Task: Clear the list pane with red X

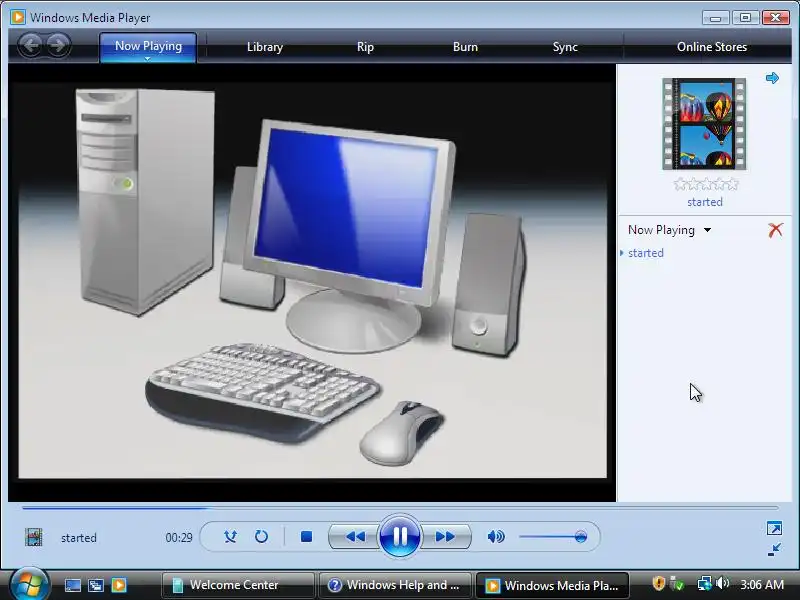Action: point(775,230)
